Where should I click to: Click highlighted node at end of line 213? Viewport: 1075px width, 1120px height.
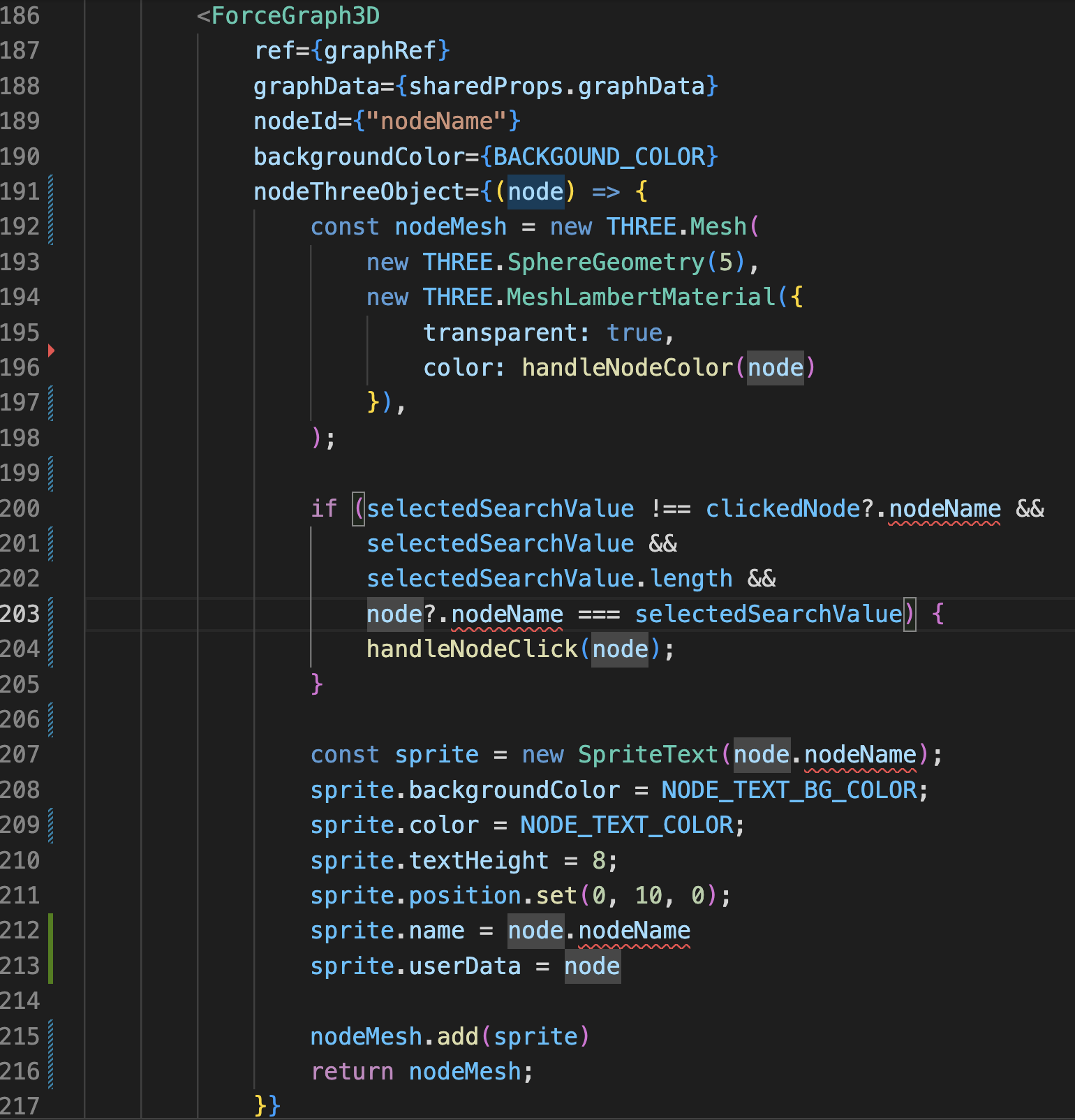click(x=592, y=966)
